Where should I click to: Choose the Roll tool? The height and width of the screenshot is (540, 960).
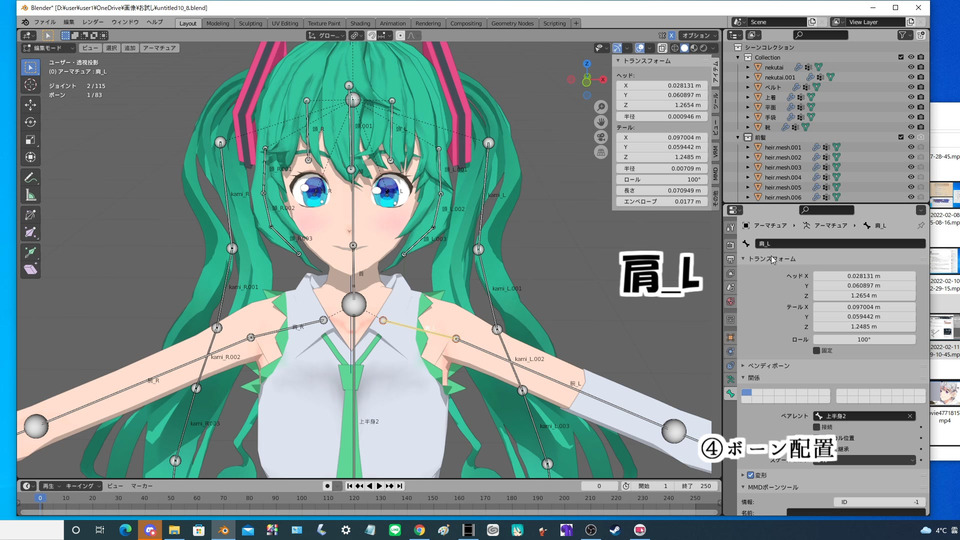pos(30,215)
